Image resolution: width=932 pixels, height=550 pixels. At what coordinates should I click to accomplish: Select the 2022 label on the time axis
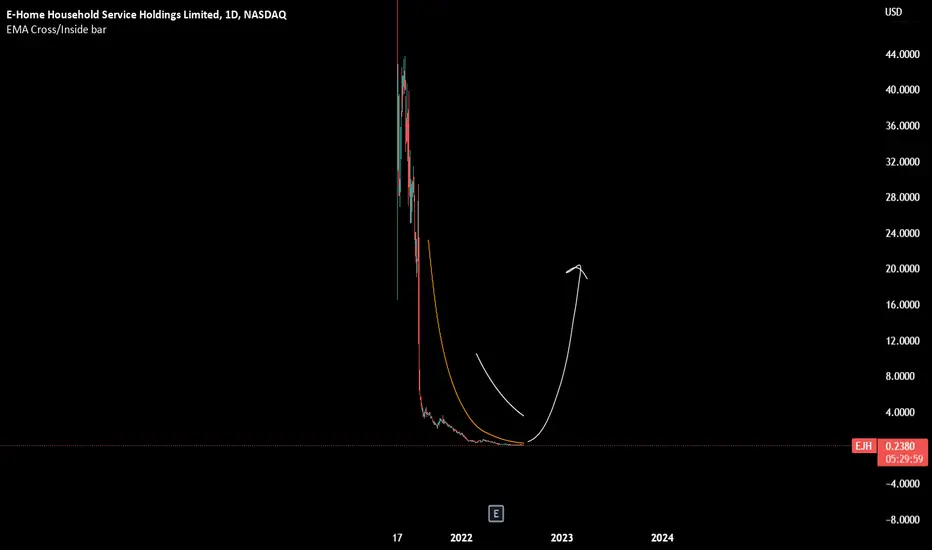coord(461,538)
